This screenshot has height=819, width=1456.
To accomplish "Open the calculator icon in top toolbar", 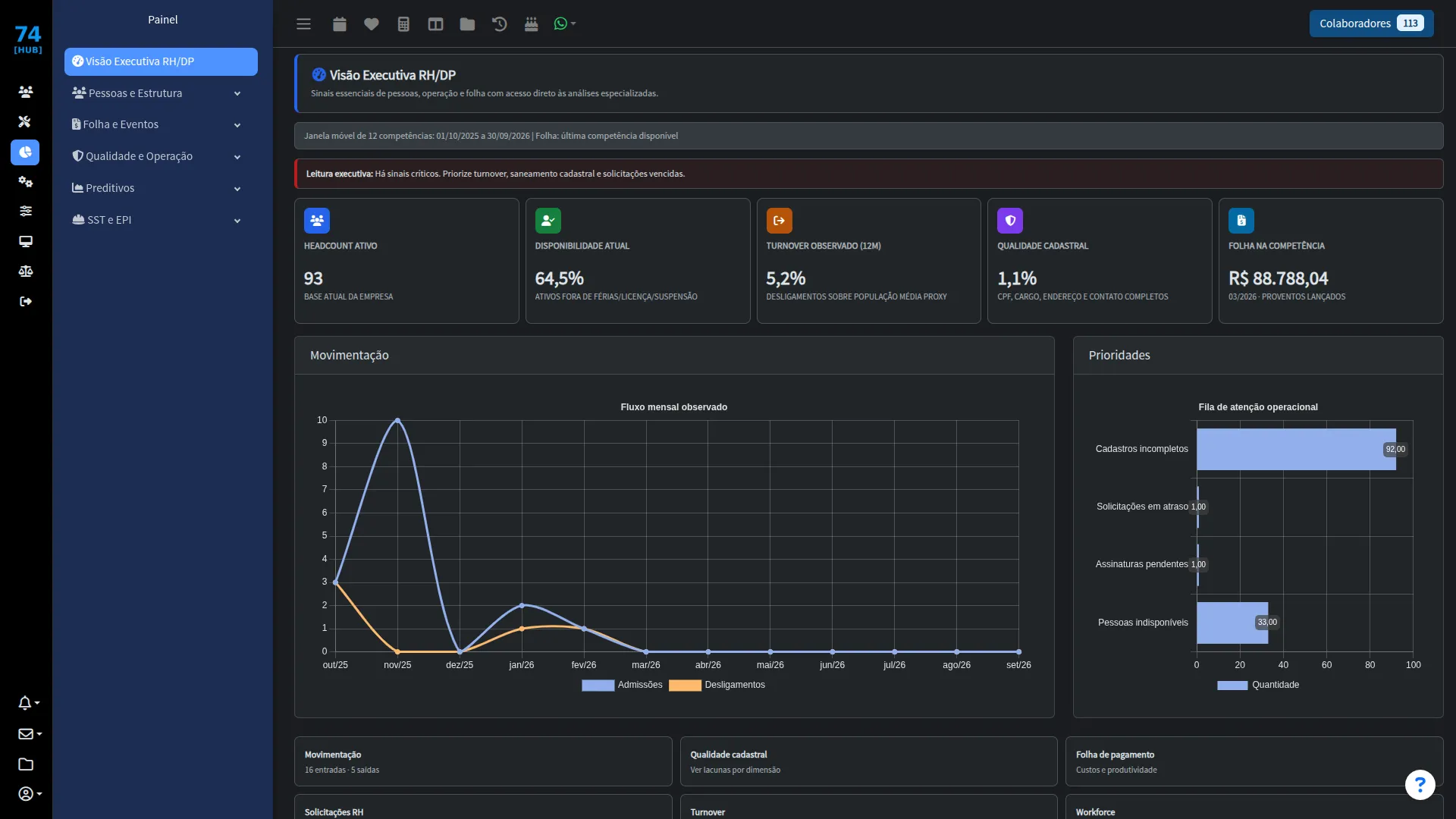I will pyautogui.click(x=403, y=24).
